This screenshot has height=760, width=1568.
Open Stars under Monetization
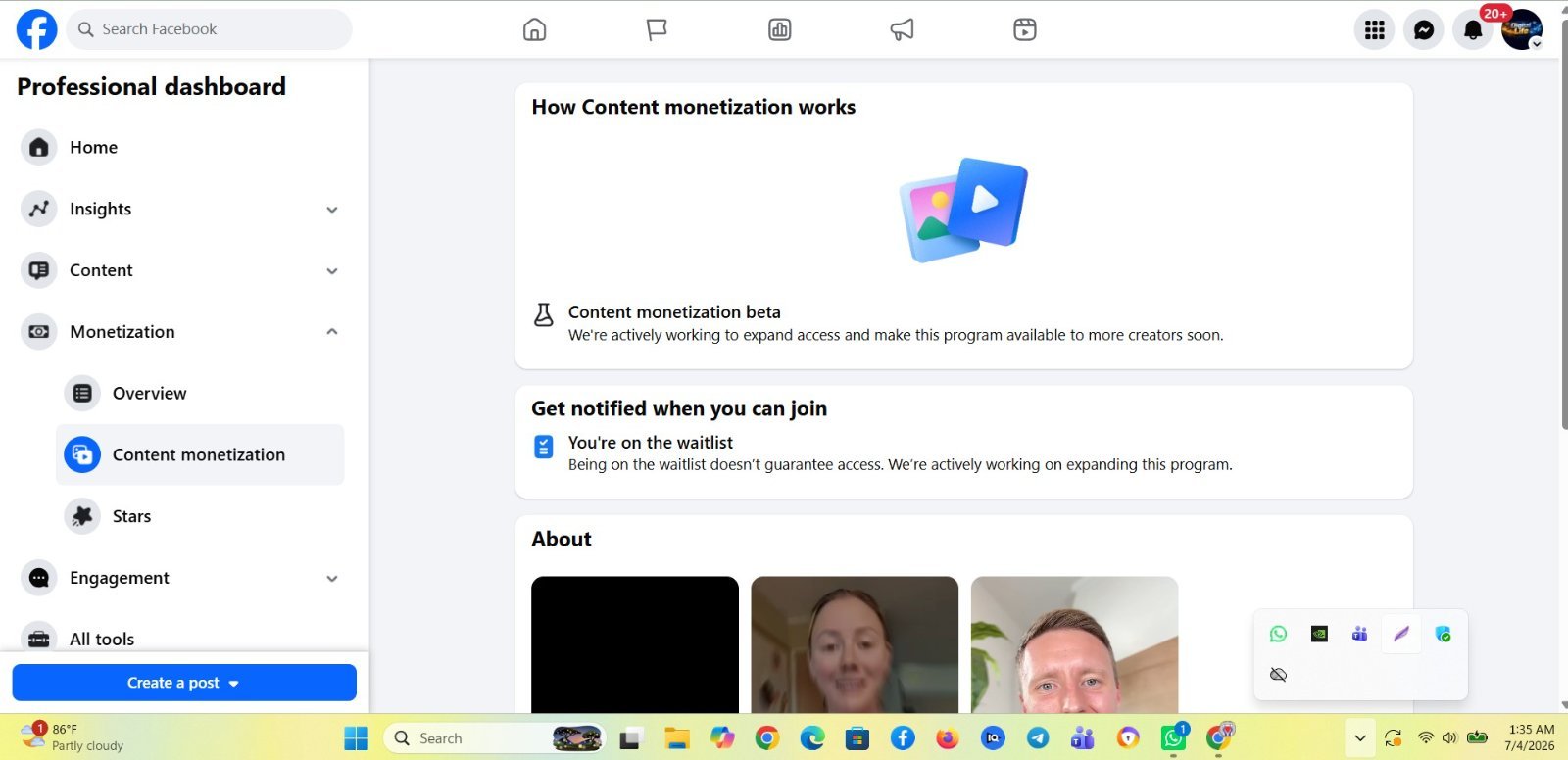200,516
